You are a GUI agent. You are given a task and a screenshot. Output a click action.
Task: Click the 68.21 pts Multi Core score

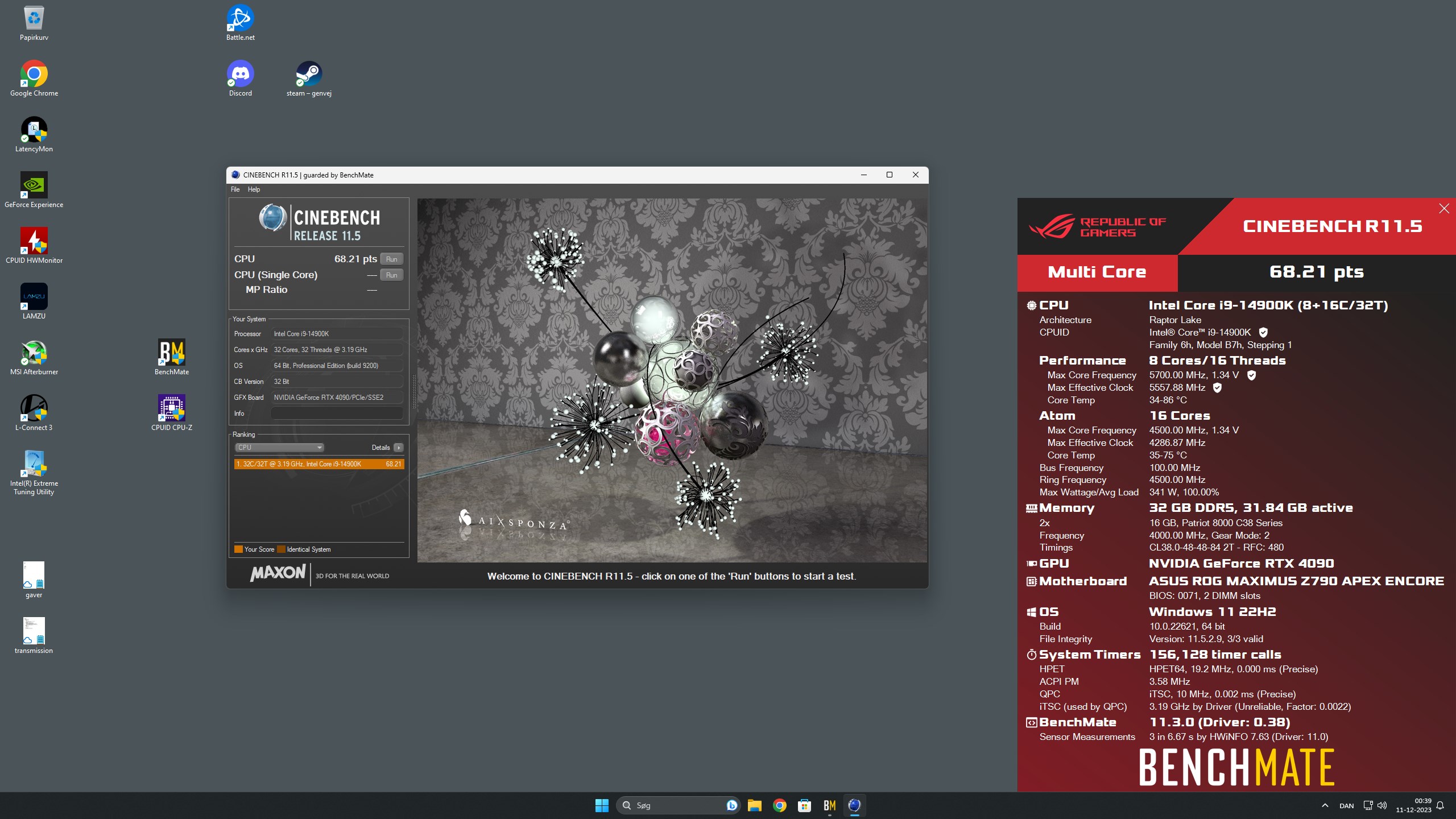[1317, 272]
